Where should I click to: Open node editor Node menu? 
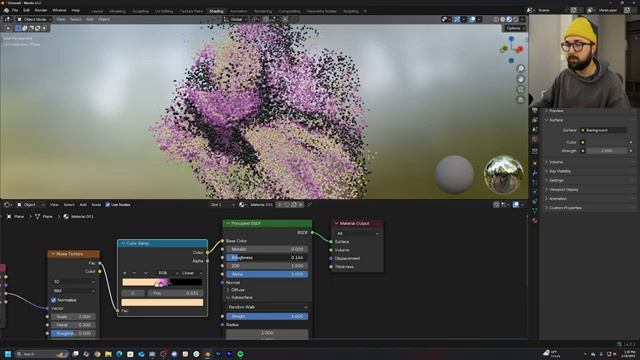point(96,204)
